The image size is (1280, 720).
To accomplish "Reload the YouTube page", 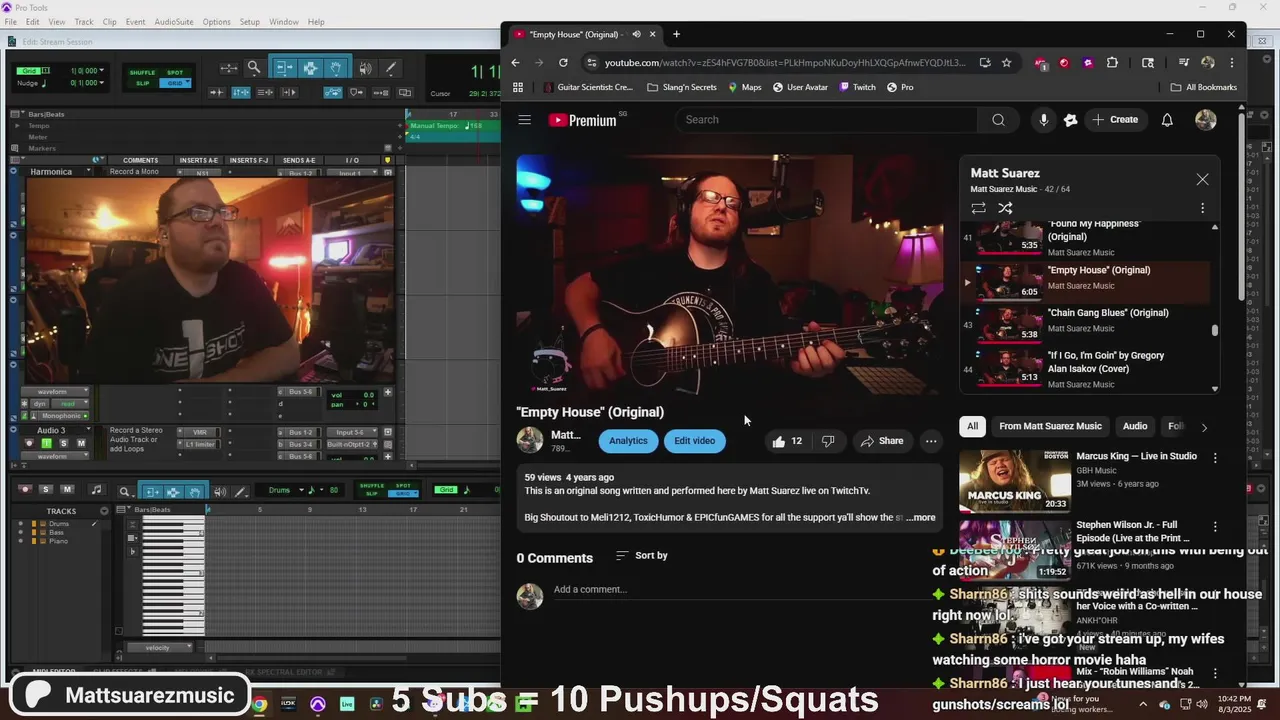I will coord(563,62).
